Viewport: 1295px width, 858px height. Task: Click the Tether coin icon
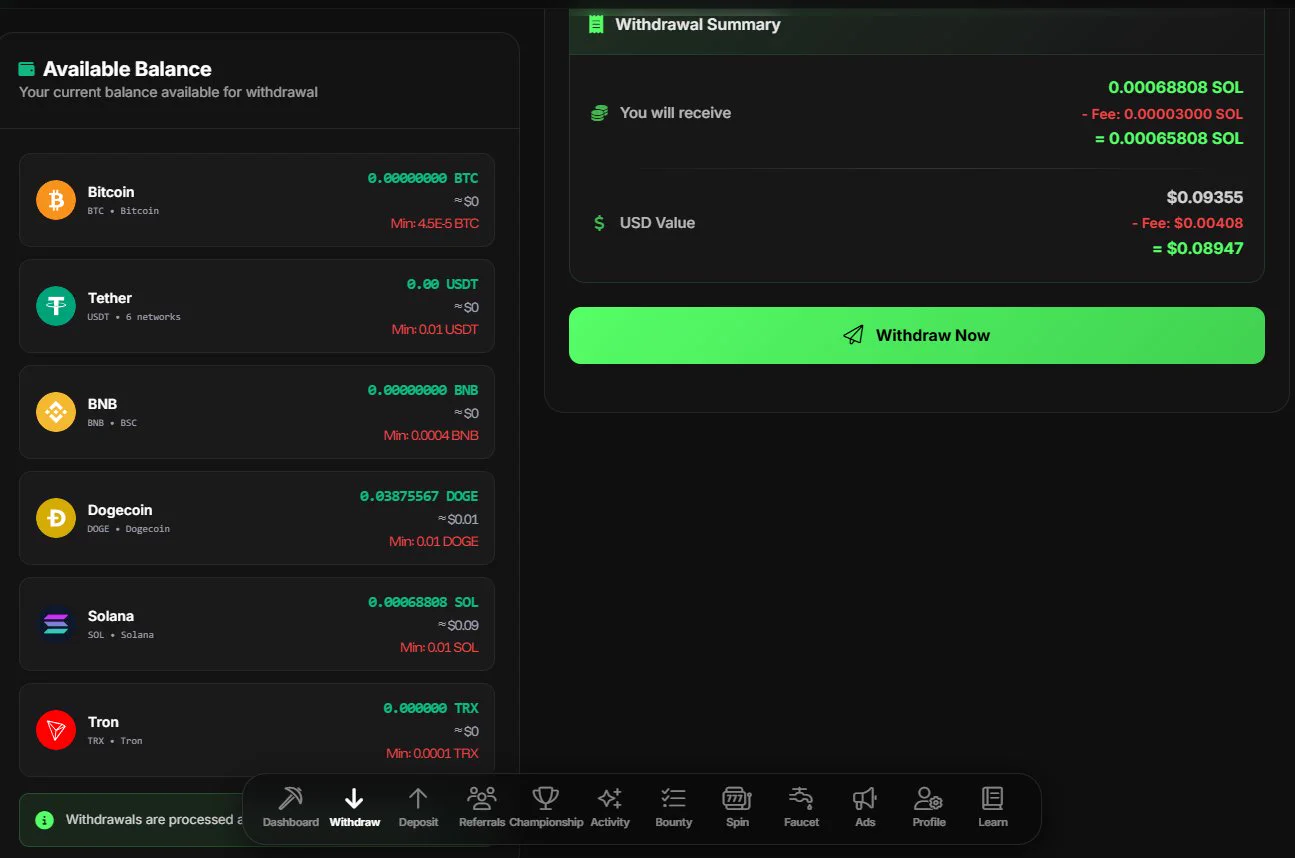pyautogui.click(x=56, y=306)
